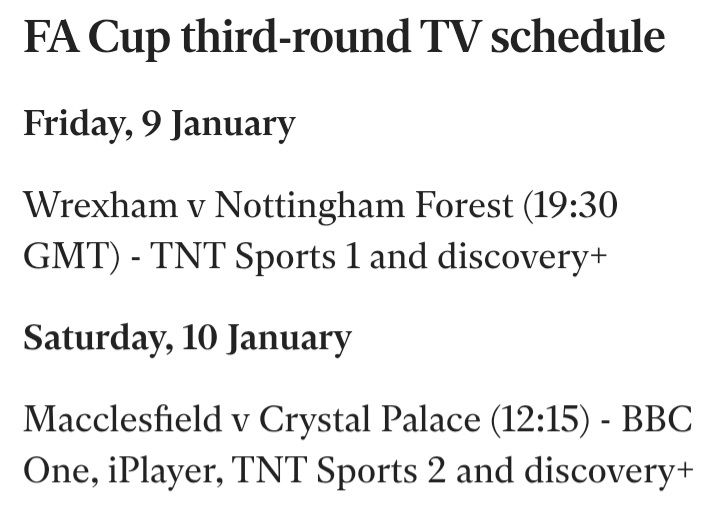Click the Crystal Palace team name
The image size is (720, 515).
pos(370,420)
